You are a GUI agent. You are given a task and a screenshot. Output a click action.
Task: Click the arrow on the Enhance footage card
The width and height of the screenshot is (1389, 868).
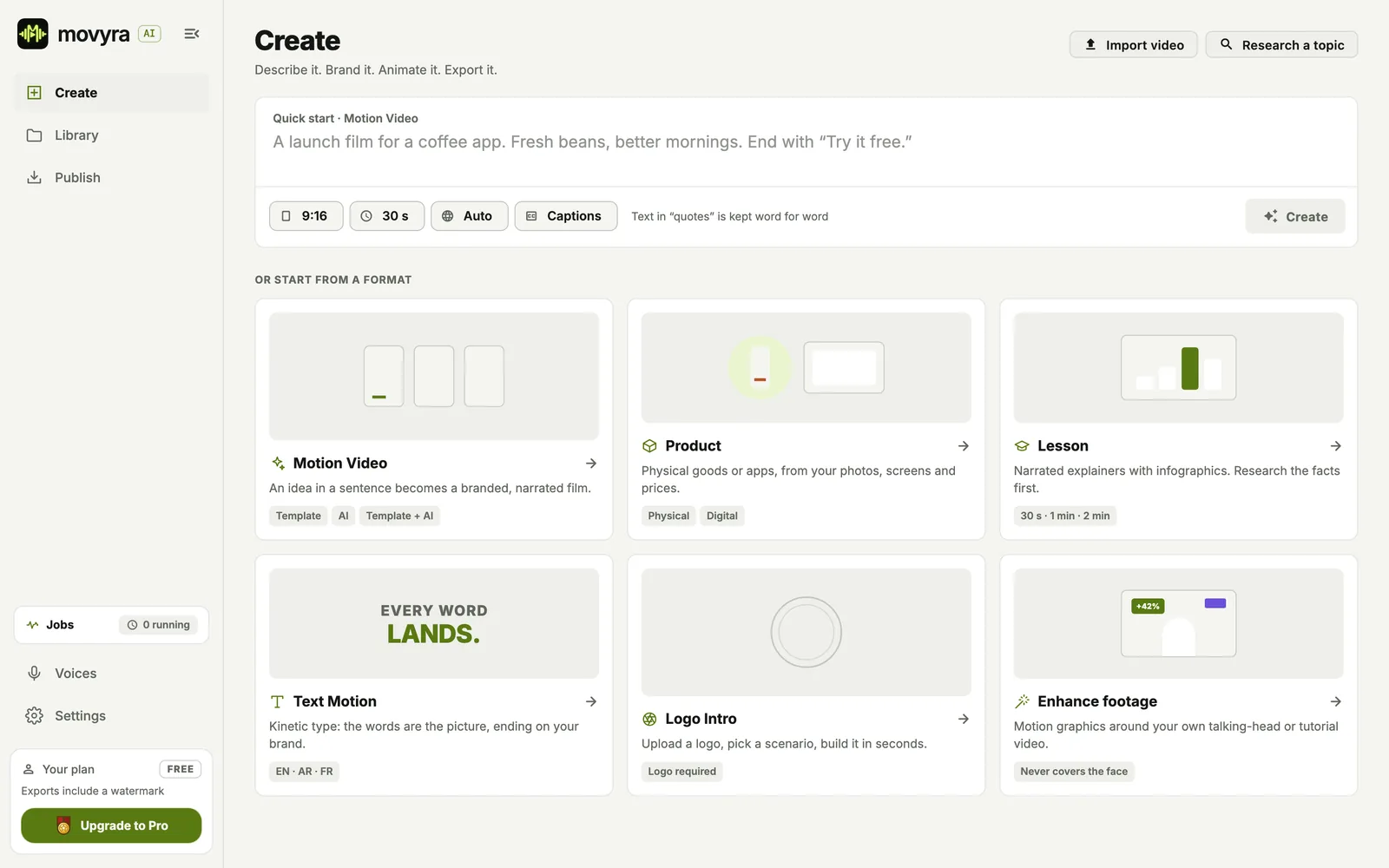pyautogui.click(x=1336, y=701)
